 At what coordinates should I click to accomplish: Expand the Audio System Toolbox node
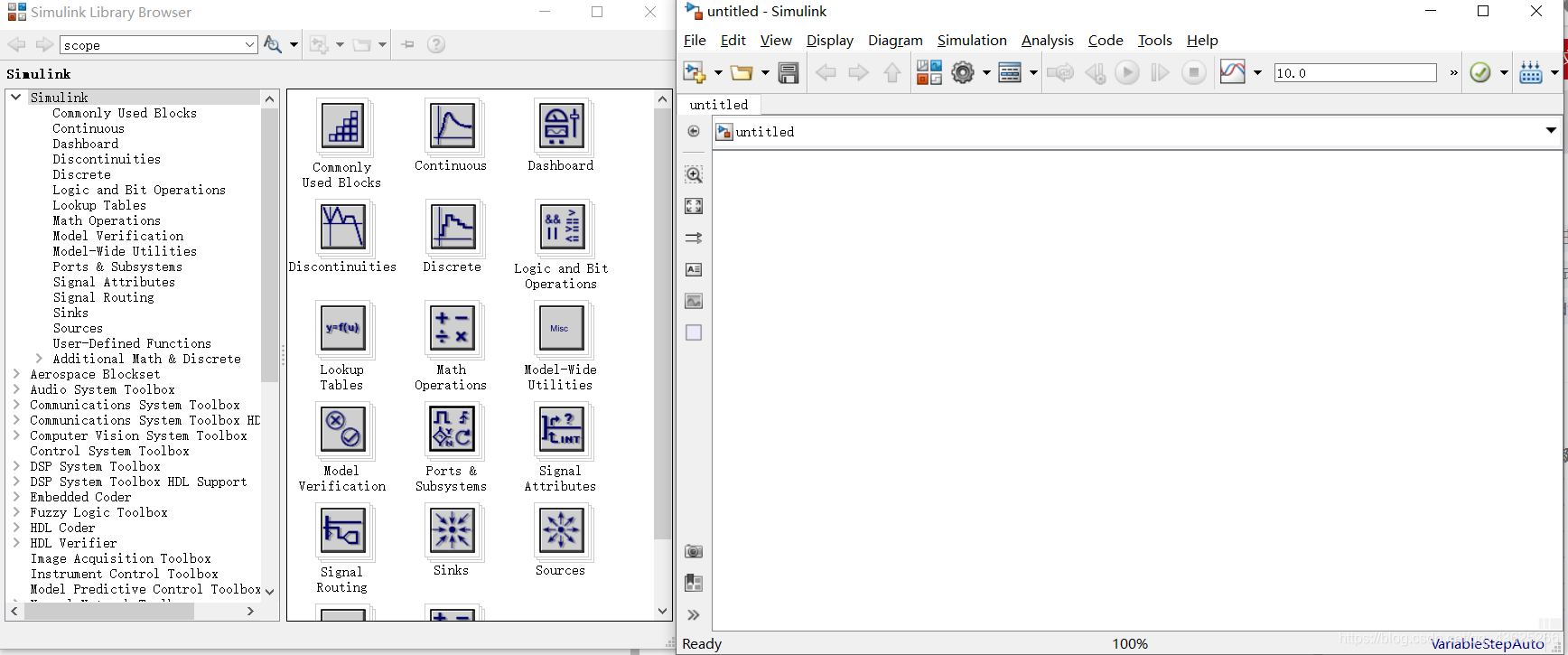[x=16, y=389]
